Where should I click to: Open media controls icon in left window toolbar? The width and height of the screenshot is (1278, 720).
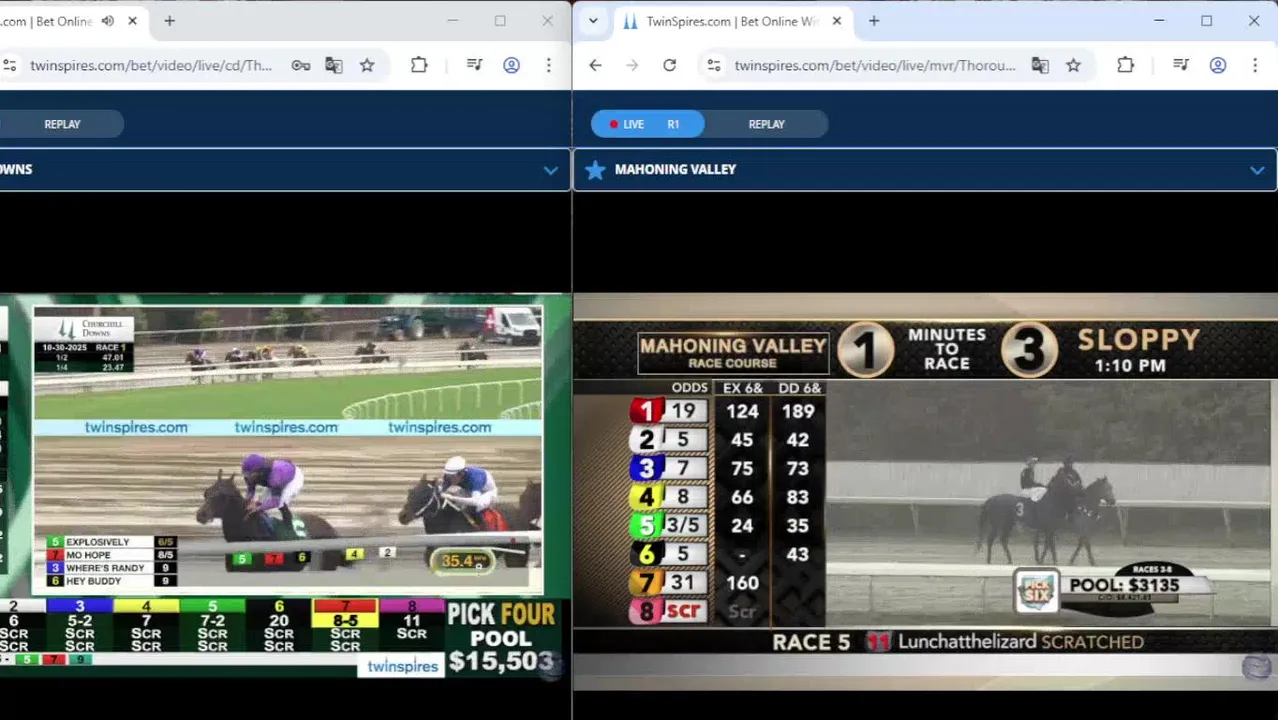tap(475, 65)
